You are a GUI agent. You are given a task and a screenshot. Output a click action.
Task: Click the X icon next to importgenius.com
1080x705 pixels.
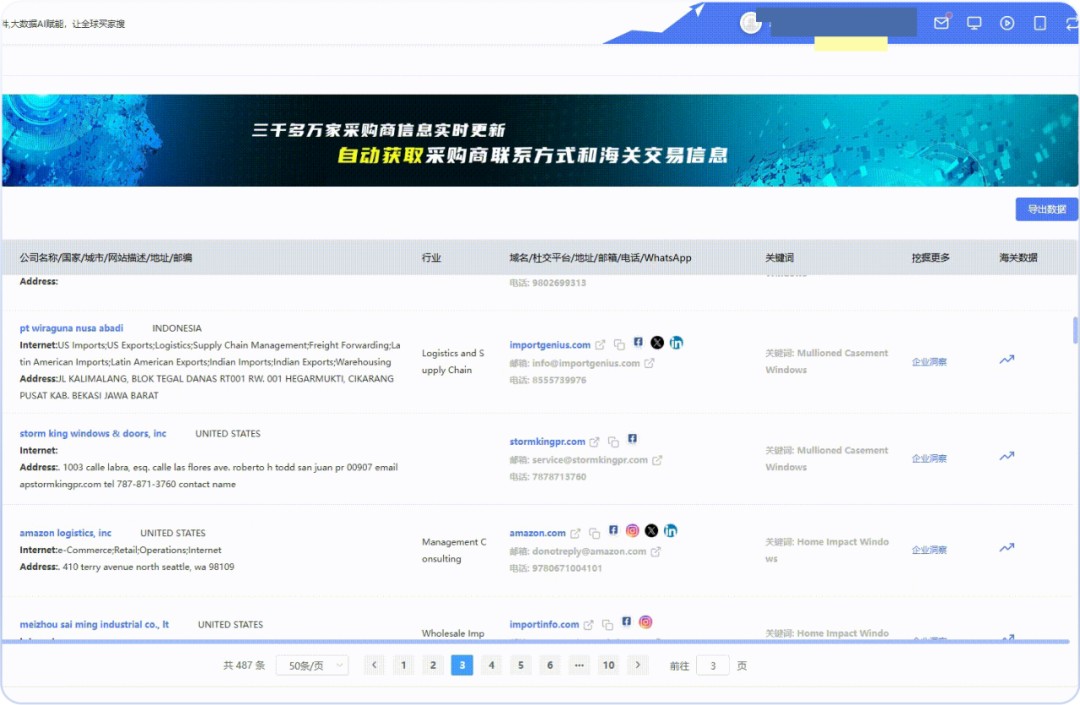coord(657,342)
